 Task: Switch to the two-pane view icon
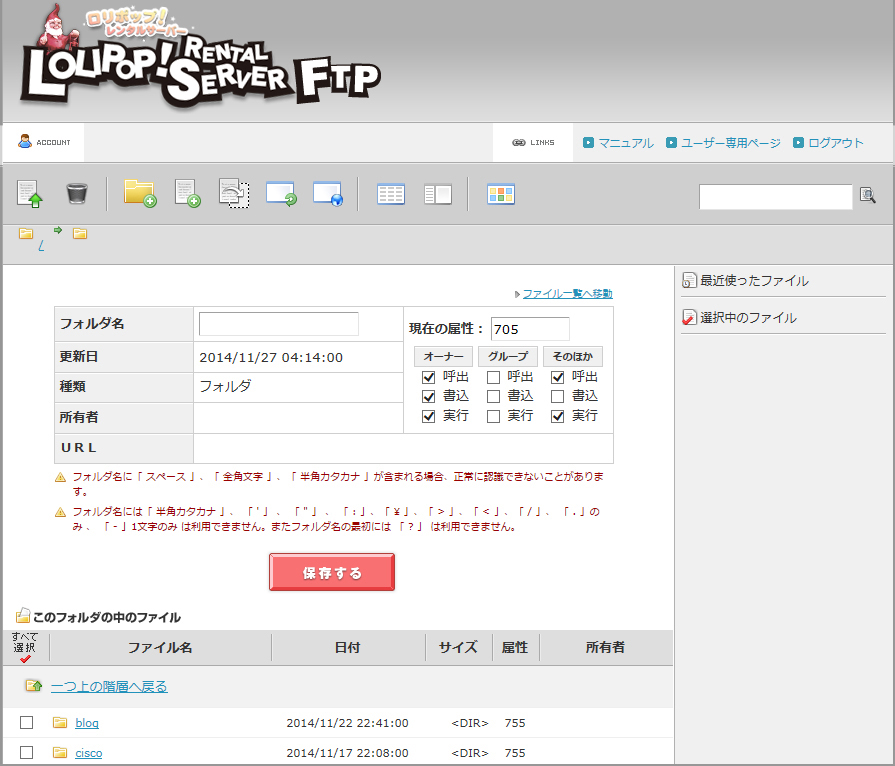click(438, 194)
